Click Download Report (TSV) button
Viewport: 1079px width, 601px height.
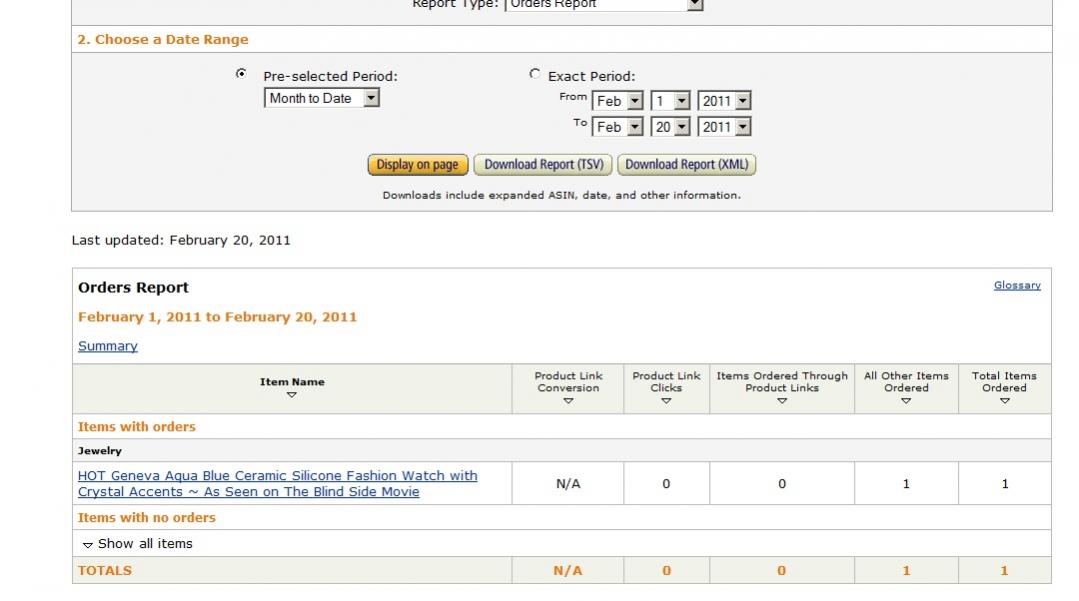click(543, 165)
